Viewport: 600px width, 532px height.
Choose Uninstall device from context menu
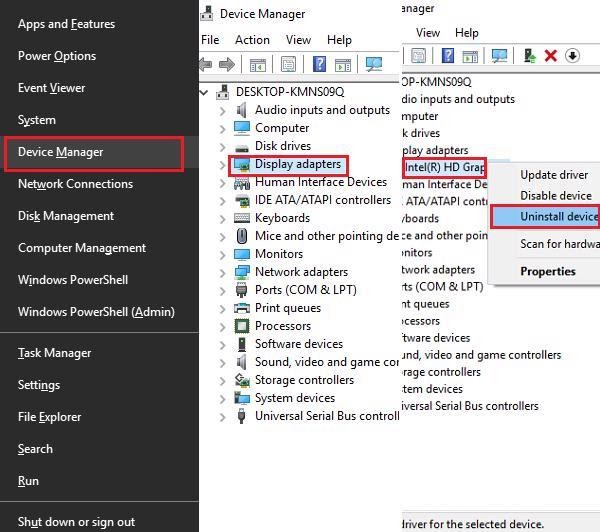point(558,216)
